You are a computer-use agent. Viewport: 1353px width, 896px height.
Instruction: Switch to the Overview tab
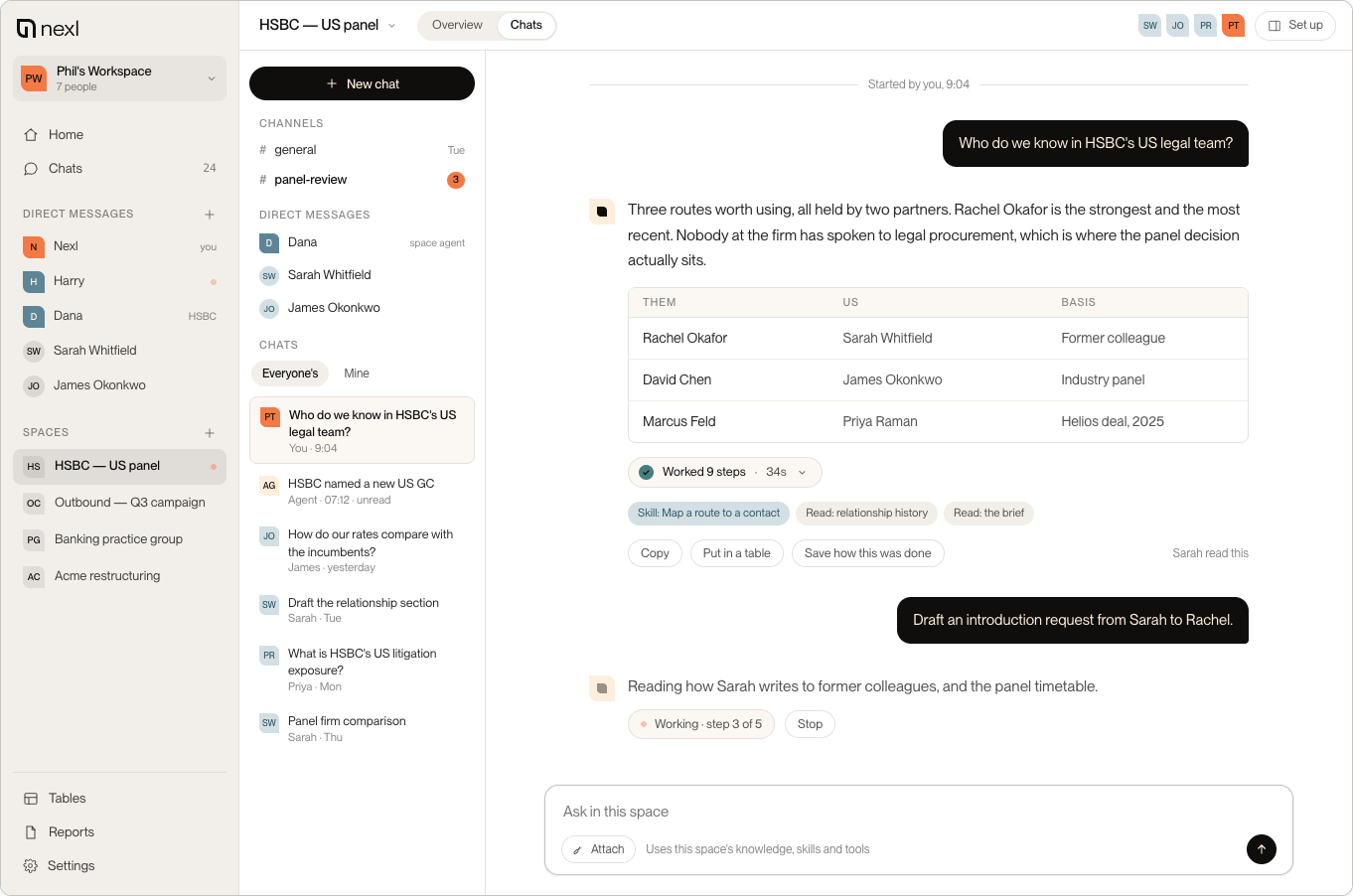457,25
